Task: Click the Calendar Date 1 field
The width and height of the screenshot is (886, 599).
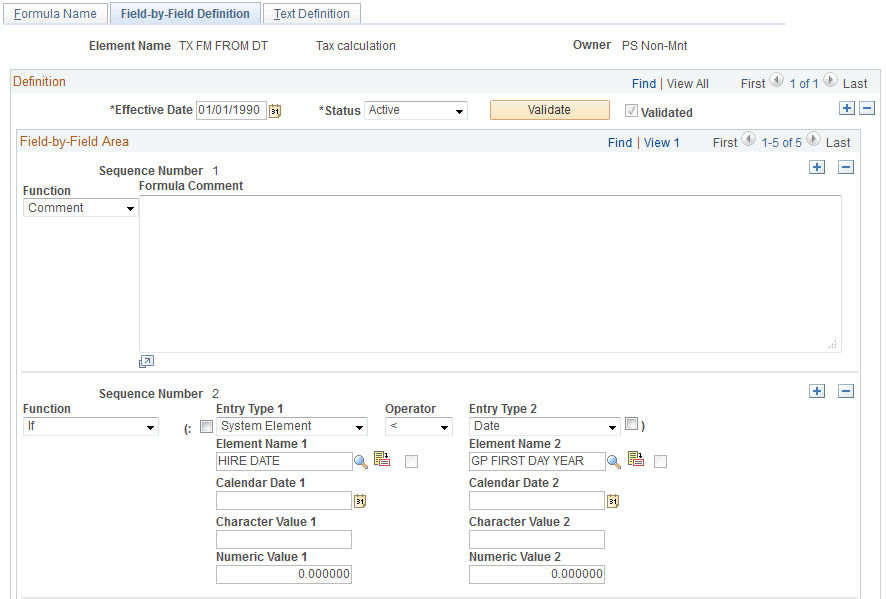Action: pos(284,501)
